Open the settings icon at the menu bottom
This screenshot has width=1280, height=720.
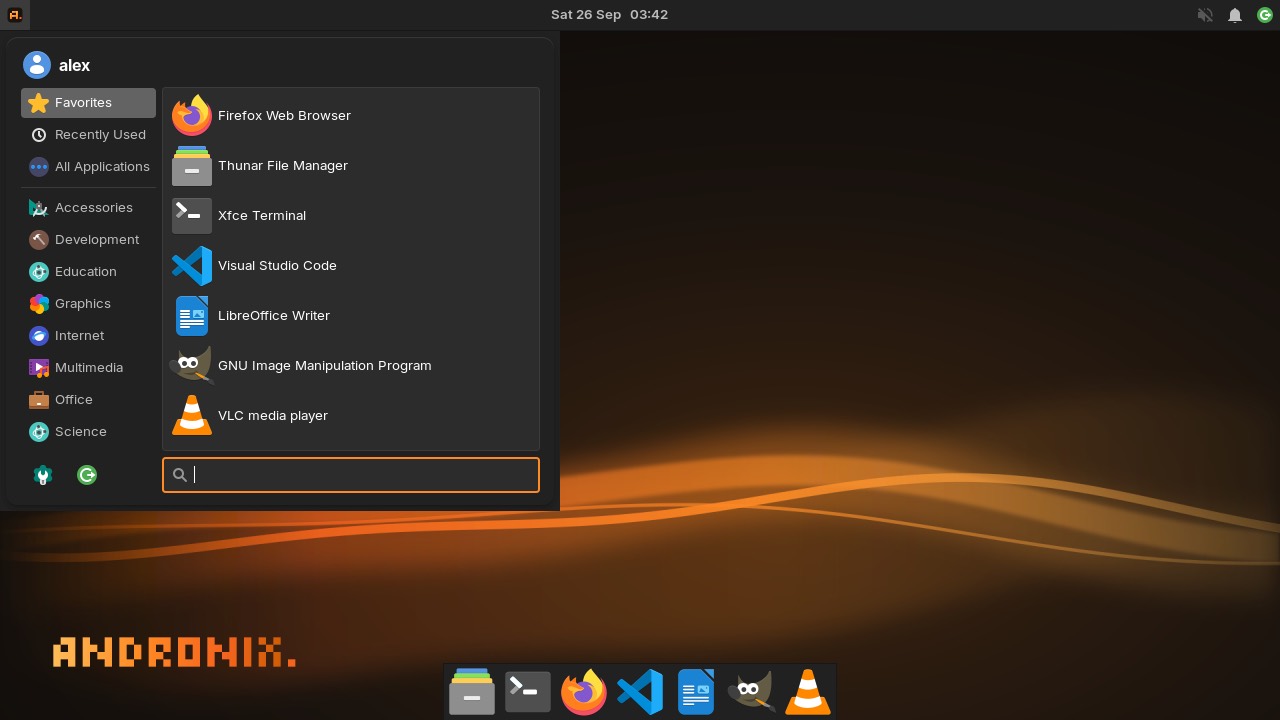click(43, 476)
